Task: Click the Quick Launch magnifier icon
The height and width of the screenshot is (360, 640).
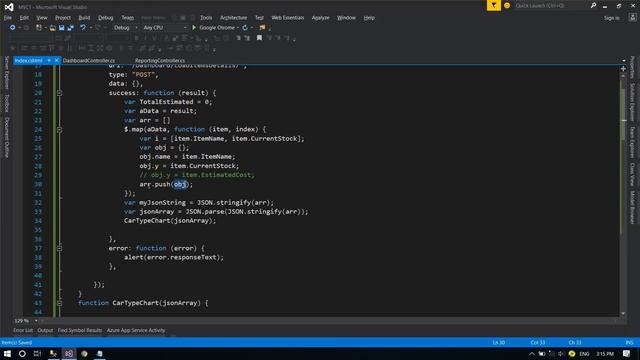Action: (593, 5)
